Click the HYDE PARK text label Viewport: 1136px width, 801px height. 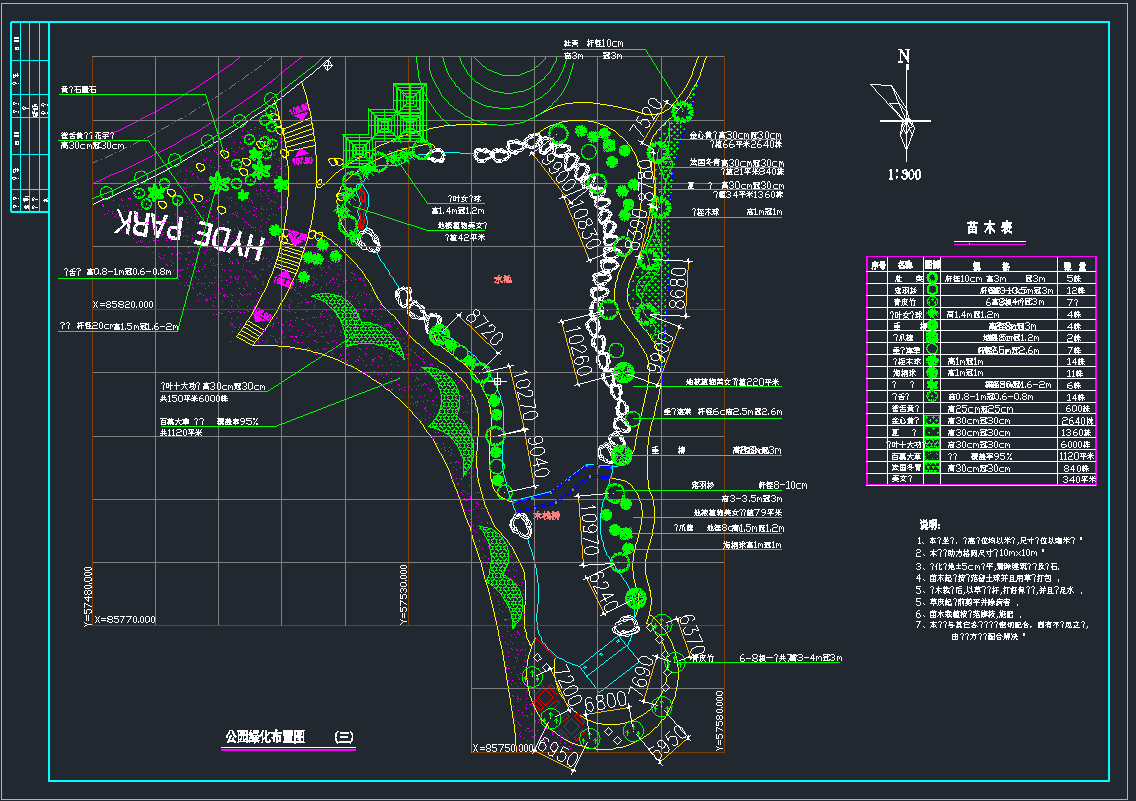coord(190,232)
